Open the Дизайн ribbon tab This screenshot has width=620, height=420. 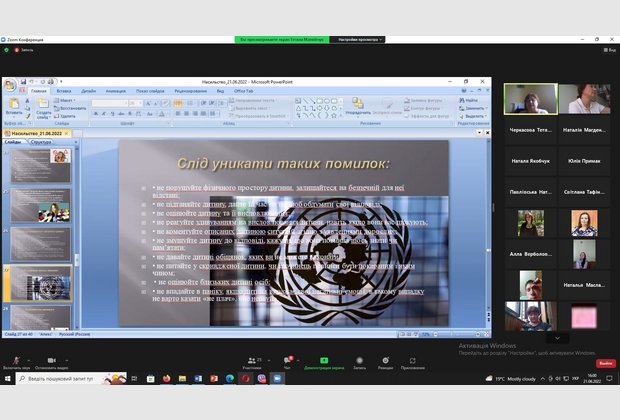tap(89, 91)
